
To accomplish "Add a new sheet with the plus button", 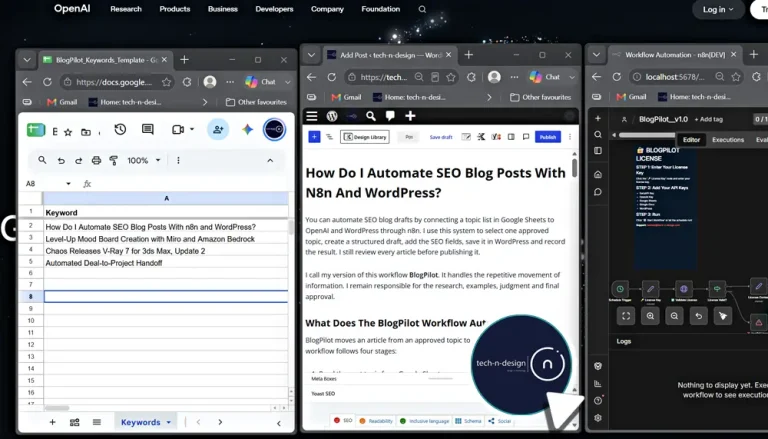I will (52, 422).
